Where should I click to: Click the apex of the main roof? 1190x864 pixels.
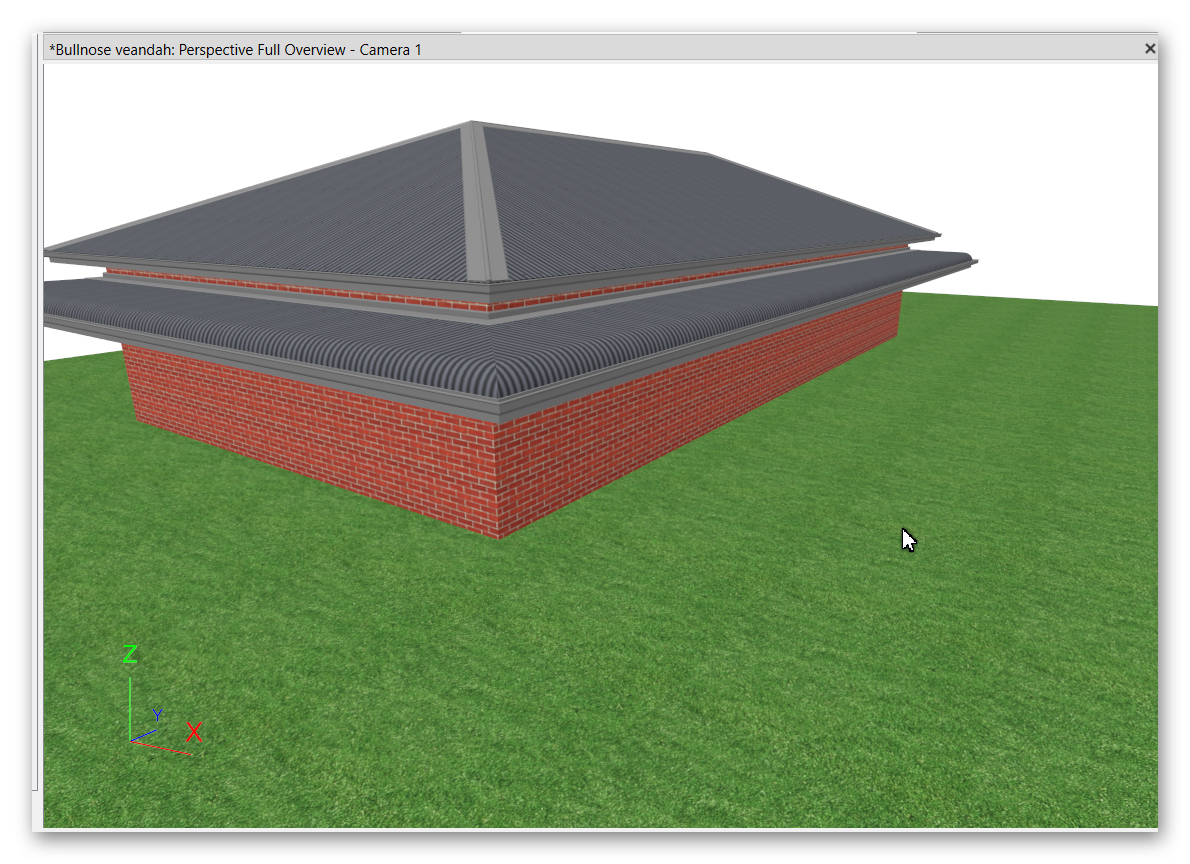[471, 124]
